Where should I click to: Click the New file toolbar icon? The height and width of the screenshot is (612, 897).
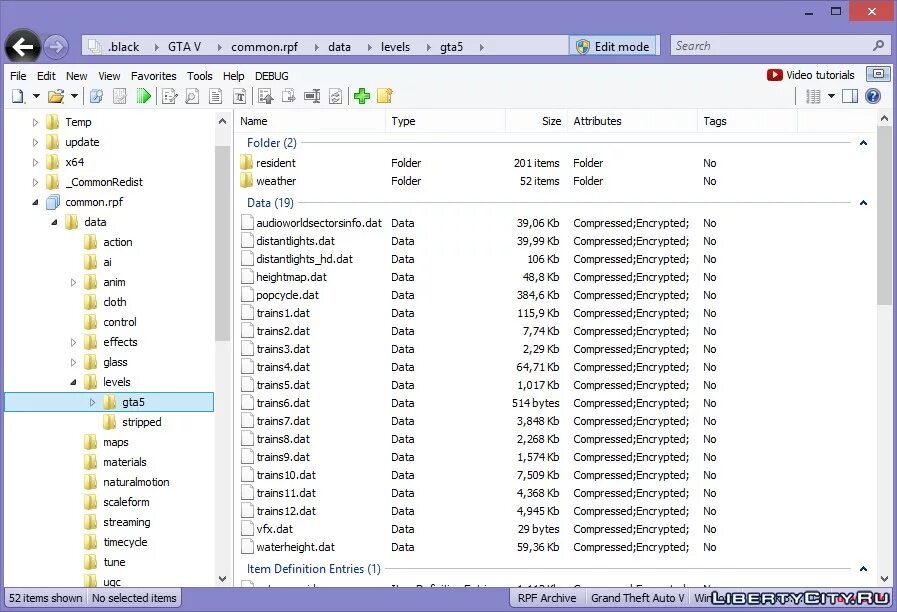18,96
